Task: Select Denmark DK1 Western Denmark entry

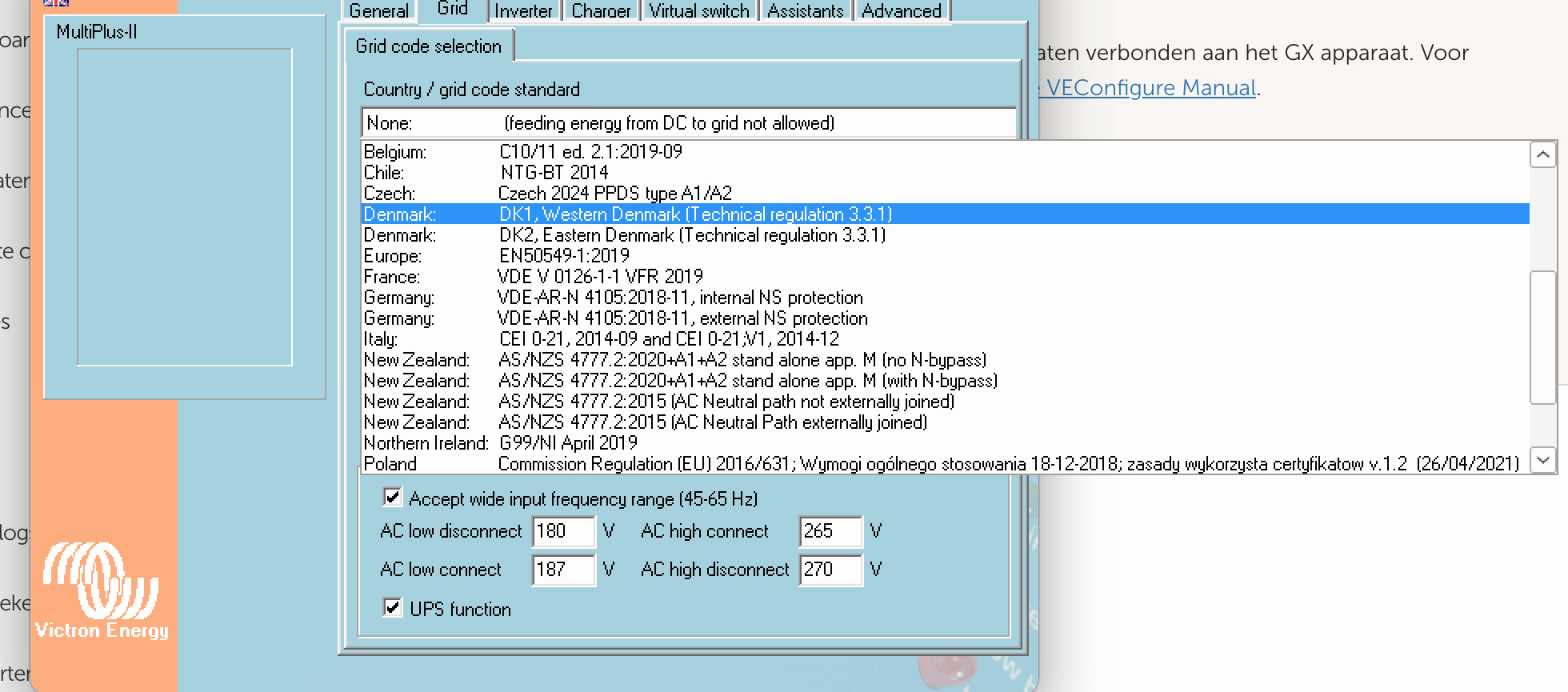Action: (x=945, y=214)
